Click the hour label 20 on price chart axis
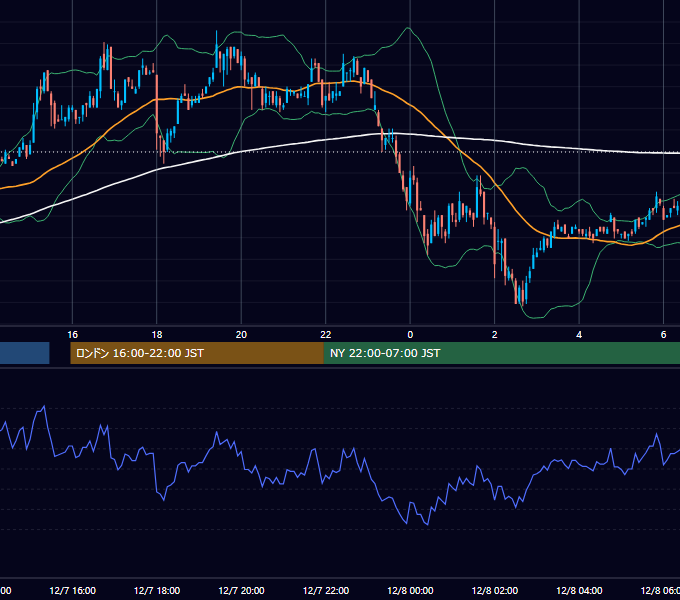 pos(241,334)
